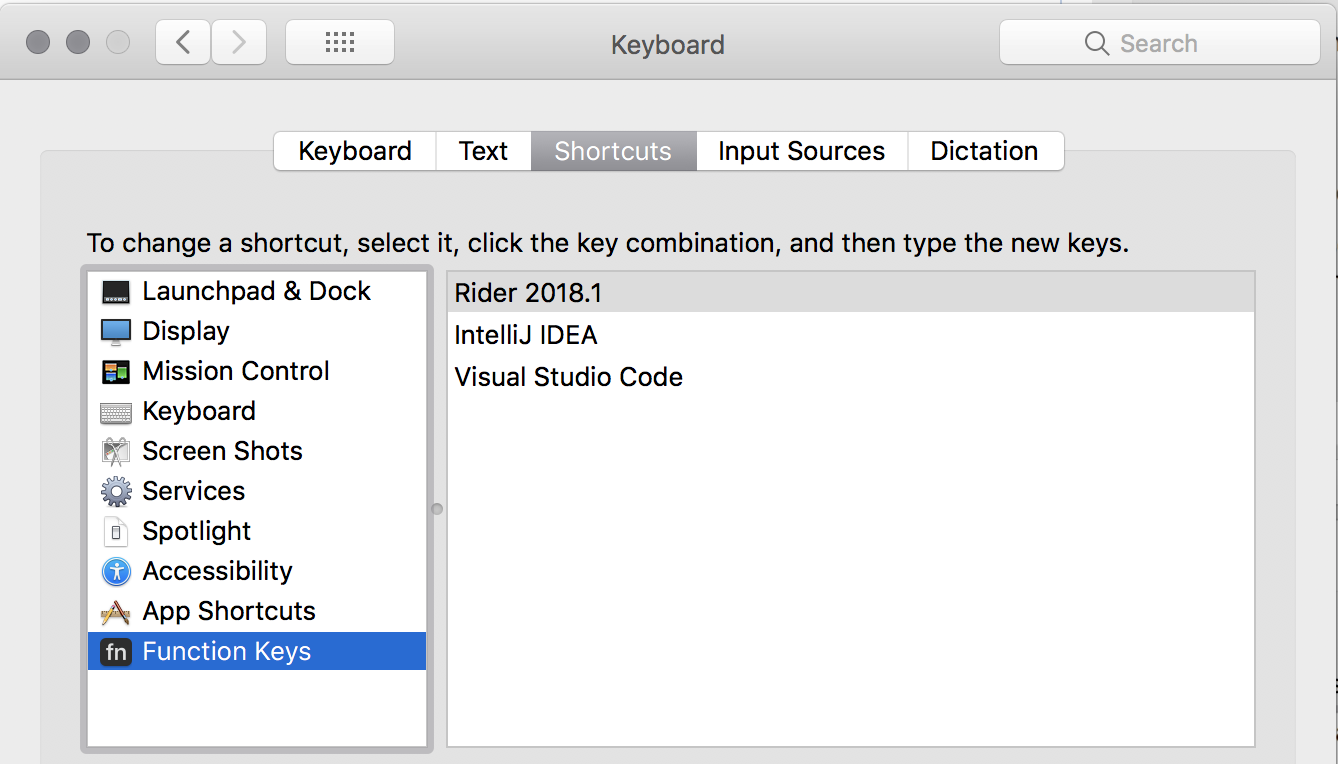This screenshot has height=764, width=1338.
Task: Click the fn Function Keys icon
Action: click(x=115, y=651)
